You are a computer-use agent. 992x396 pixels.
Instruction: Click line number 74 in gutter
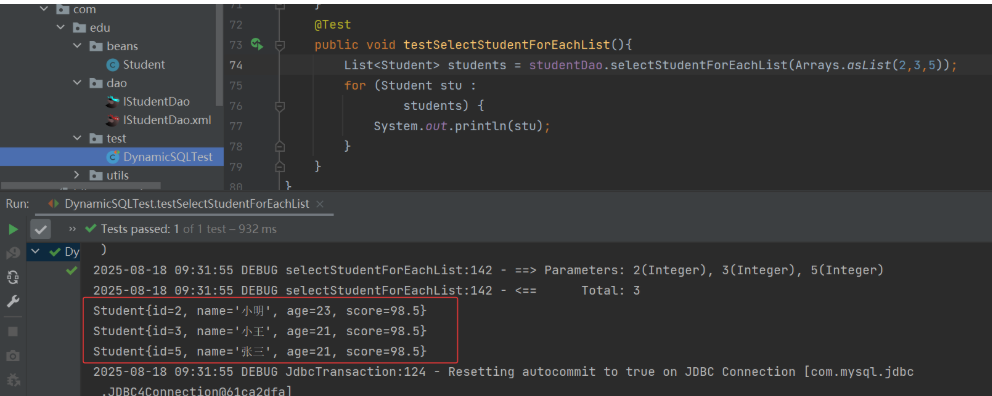pyautogui.click(x=235, y=65)
